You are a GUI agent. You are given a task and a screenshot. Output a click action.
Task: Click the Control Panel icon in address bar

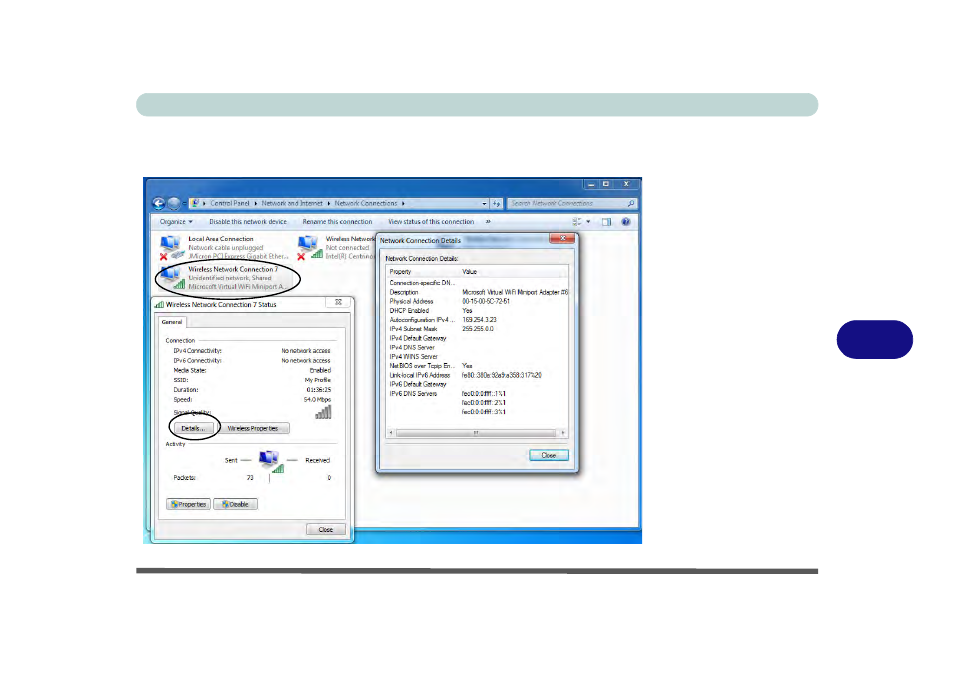(195, 203)
